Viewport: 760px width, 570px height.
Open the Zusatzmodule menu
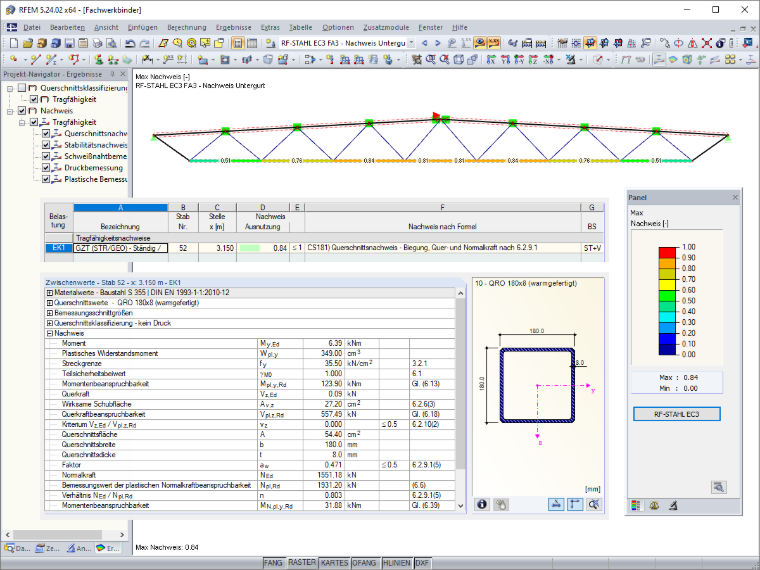[386, 28]
